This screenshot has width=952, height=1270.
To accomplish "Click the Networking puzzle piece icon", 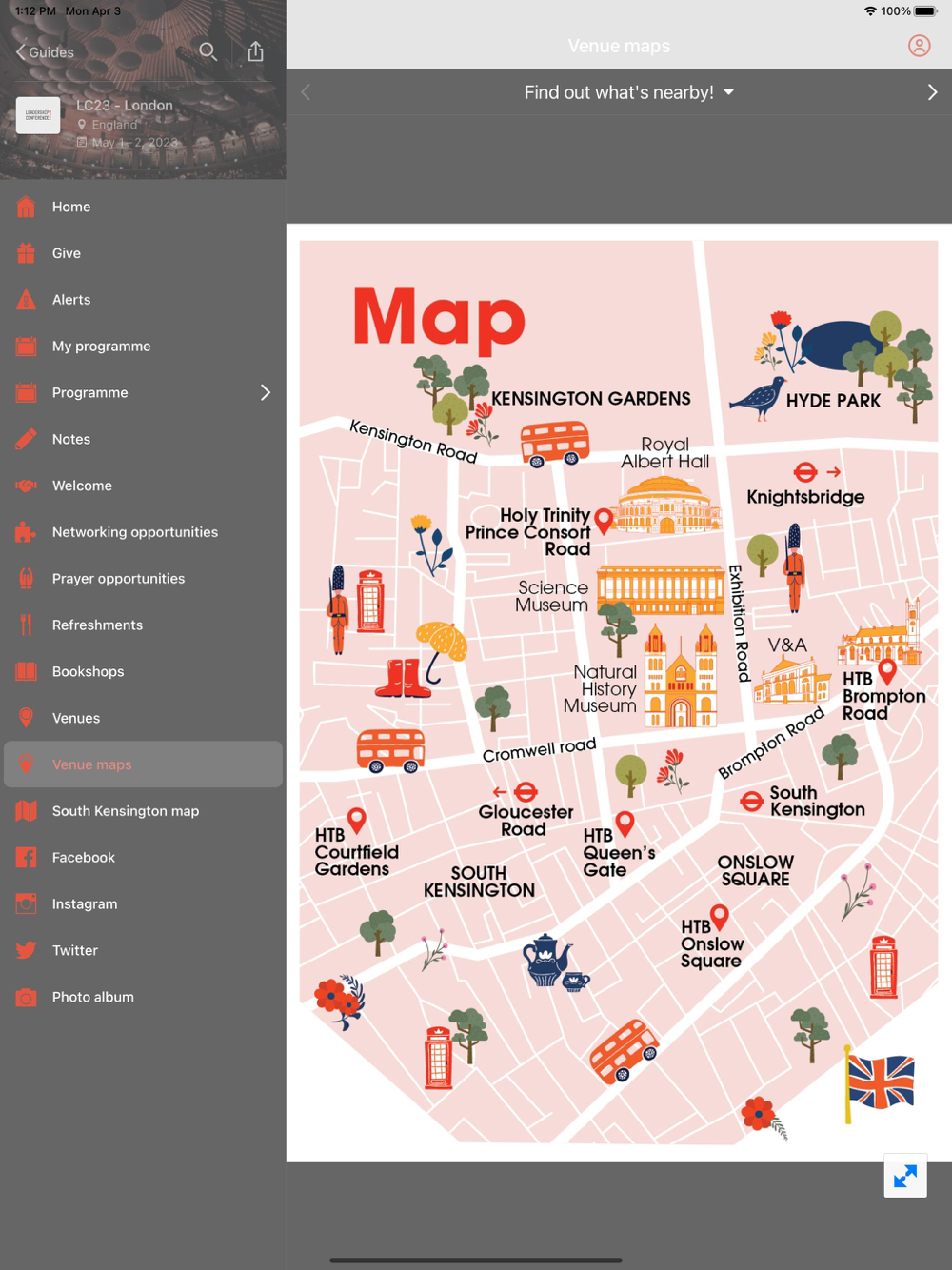I will pos(26,532).
